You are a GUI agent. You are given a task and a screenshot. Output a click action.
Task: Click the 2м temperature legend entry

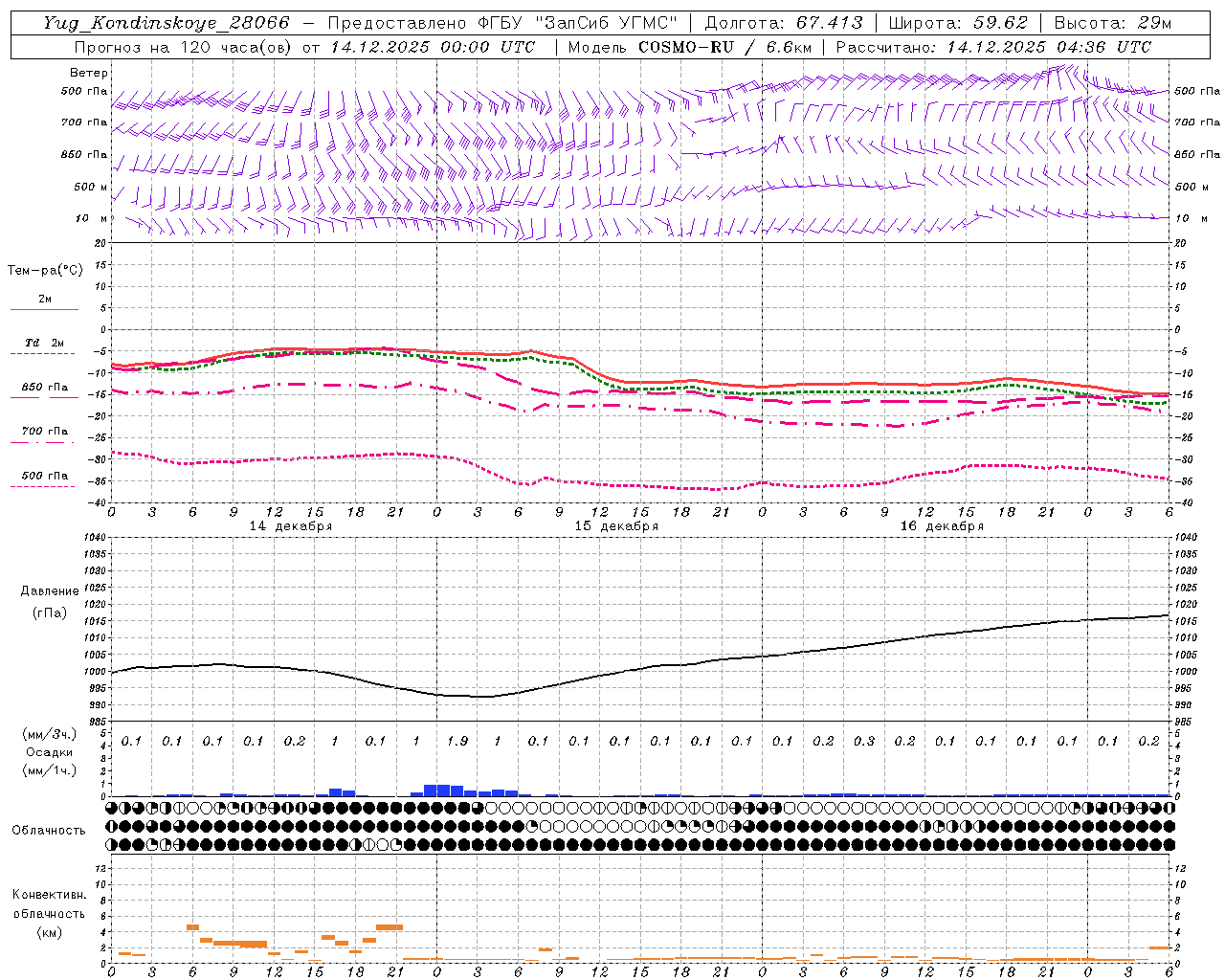45,299
